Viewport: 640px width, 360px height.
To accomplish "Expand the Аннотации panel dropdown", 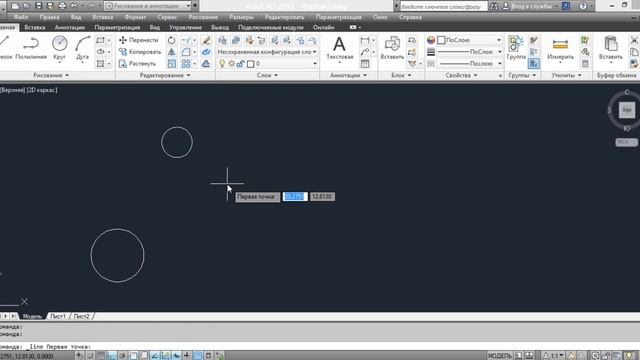I will point(348,76).
